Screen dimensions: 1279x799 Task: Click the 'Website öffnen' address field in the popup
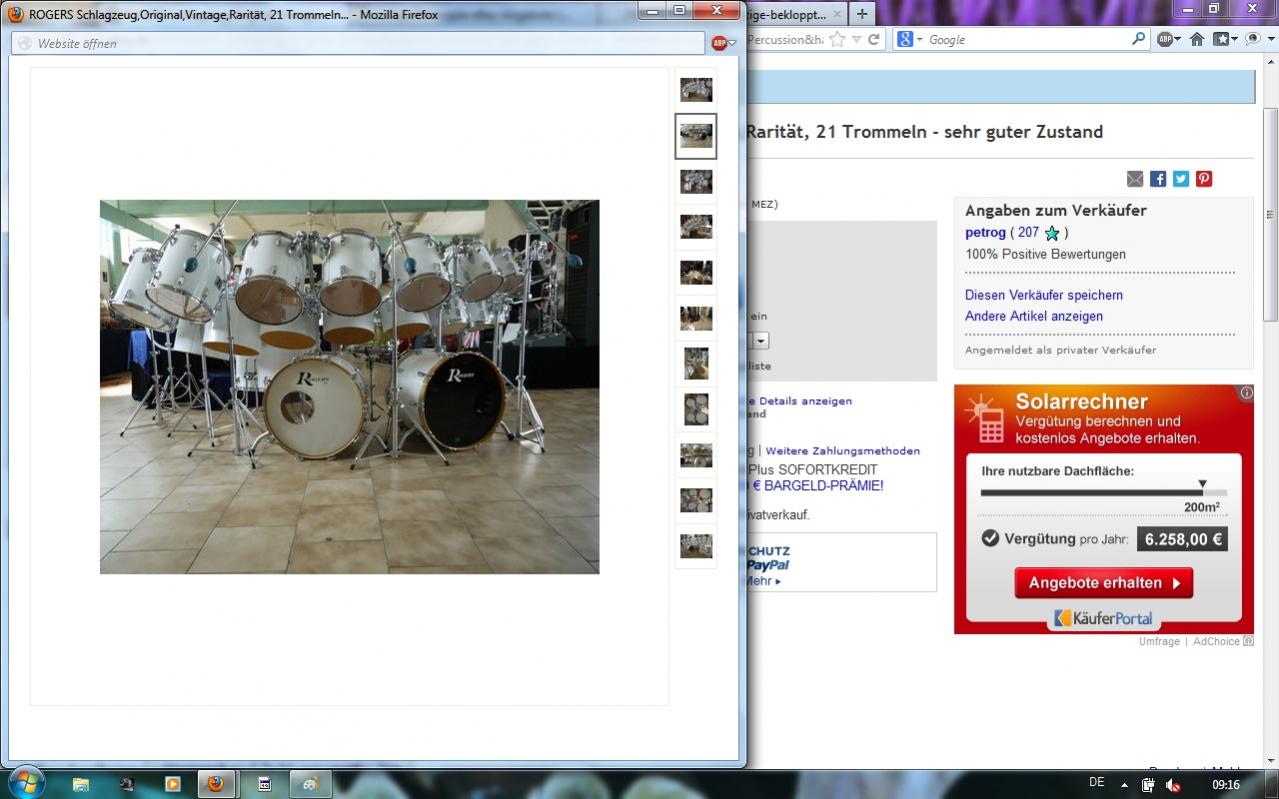(357, 43)
